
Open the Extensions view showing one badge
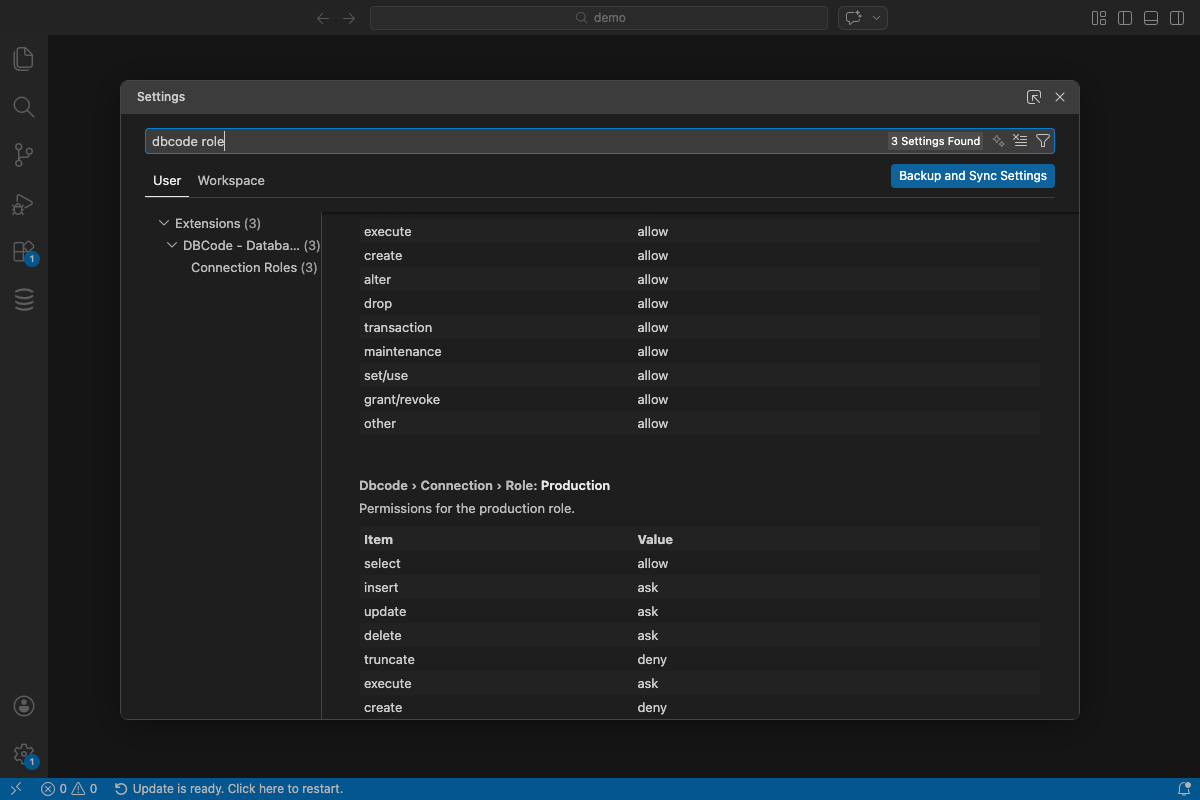(24, 251)
